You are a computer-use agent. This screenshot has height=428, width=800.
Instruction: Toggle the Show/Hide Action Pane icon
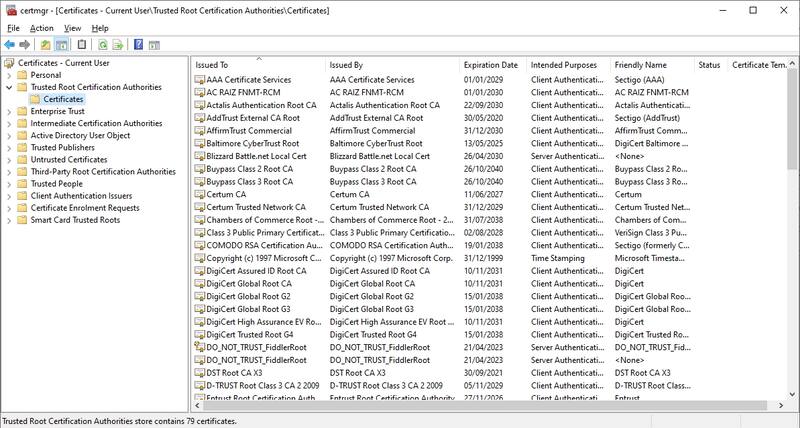coord(153,45)
